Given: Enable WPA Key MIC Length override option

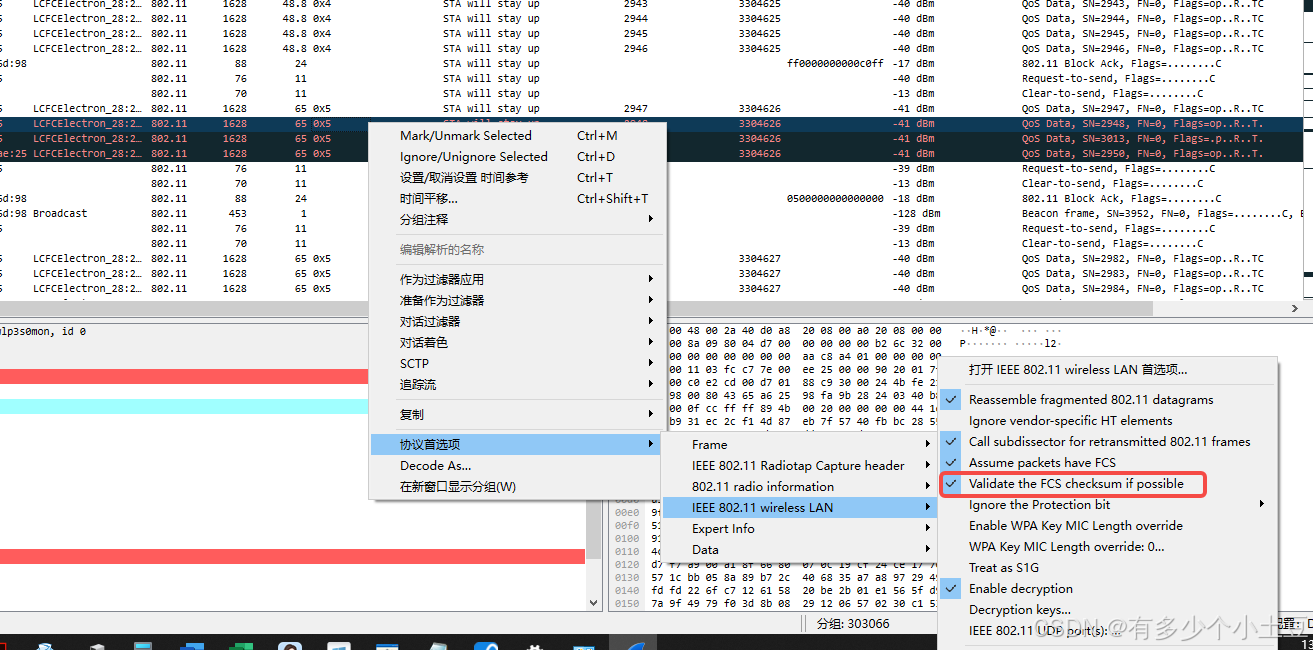Looking at the screenshot, I should click(1107, 526).
